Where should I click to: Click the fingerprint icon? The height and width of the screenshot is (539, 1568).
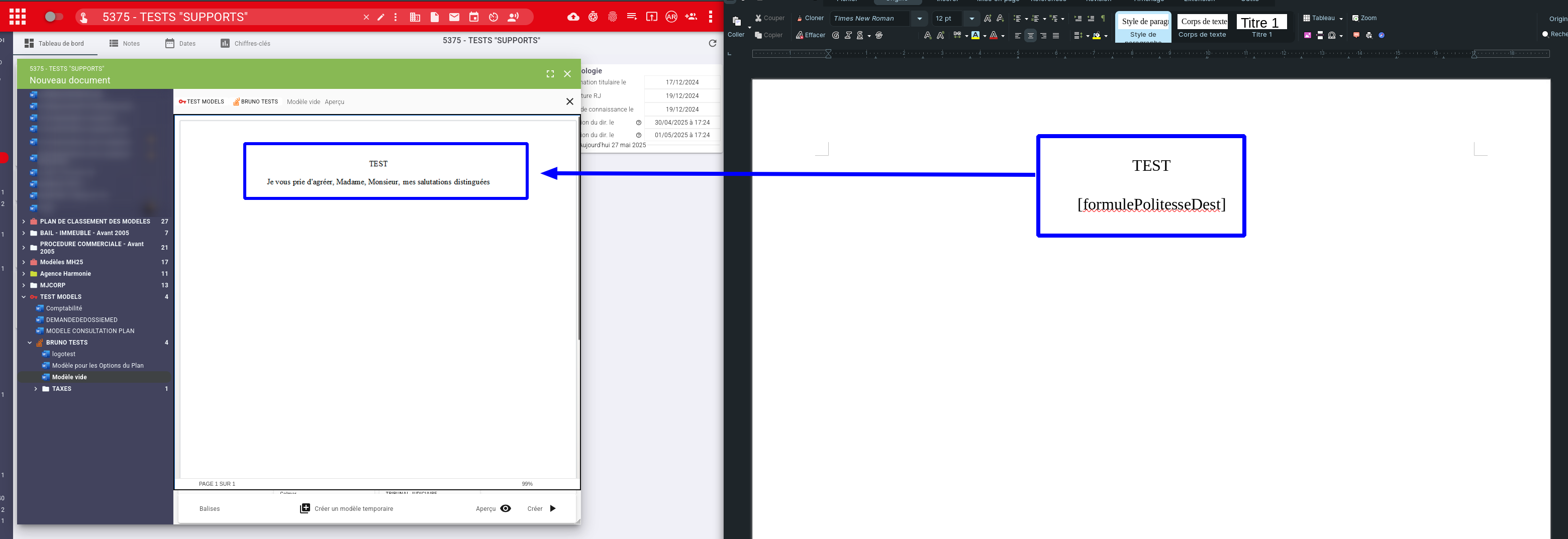click(612, 17)
